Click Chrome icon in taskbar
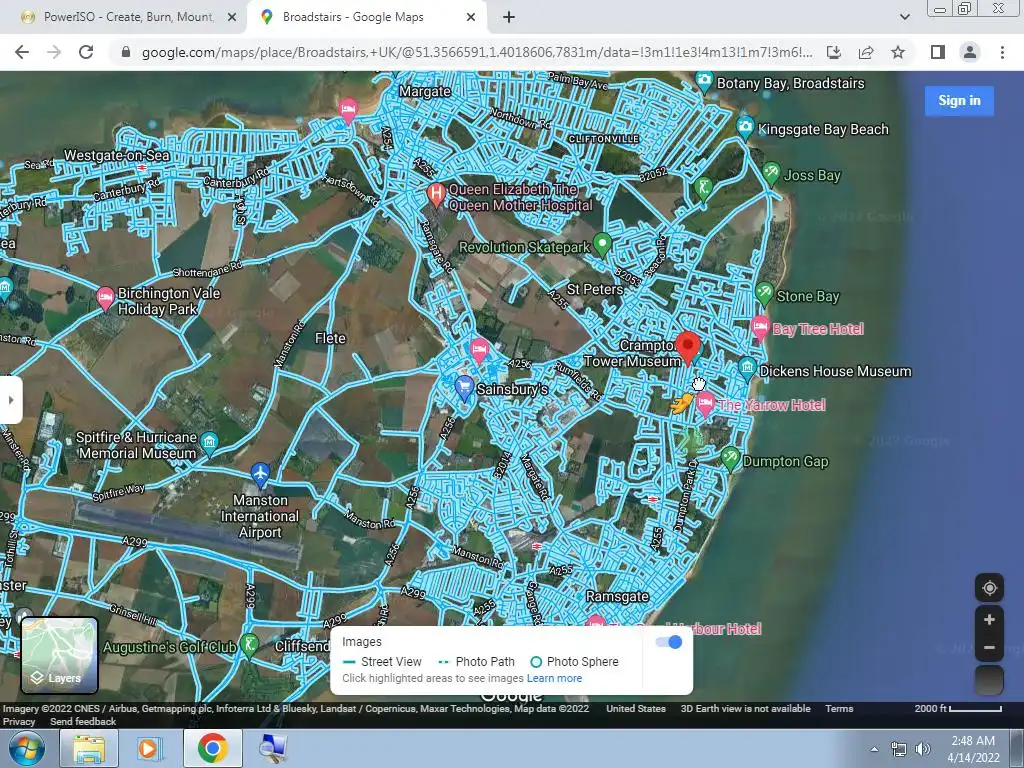The image size is (1024, 768). click(212, 748)
